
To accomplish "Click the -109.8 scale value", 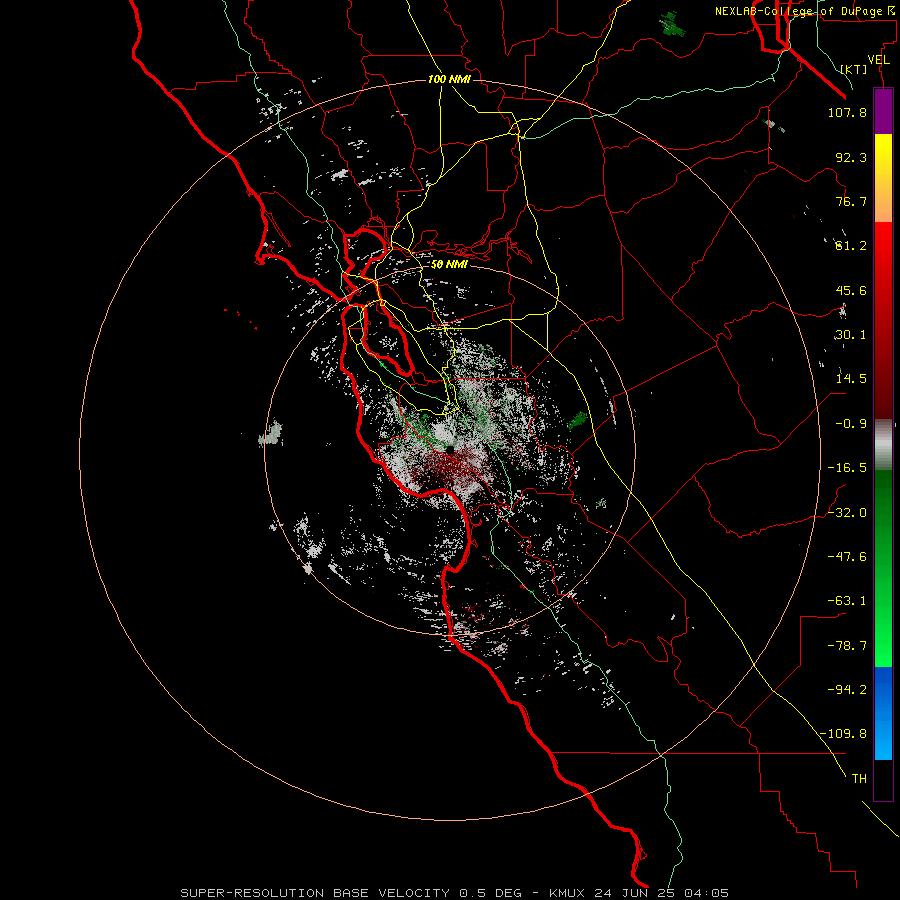I will (x=843, y=734).
